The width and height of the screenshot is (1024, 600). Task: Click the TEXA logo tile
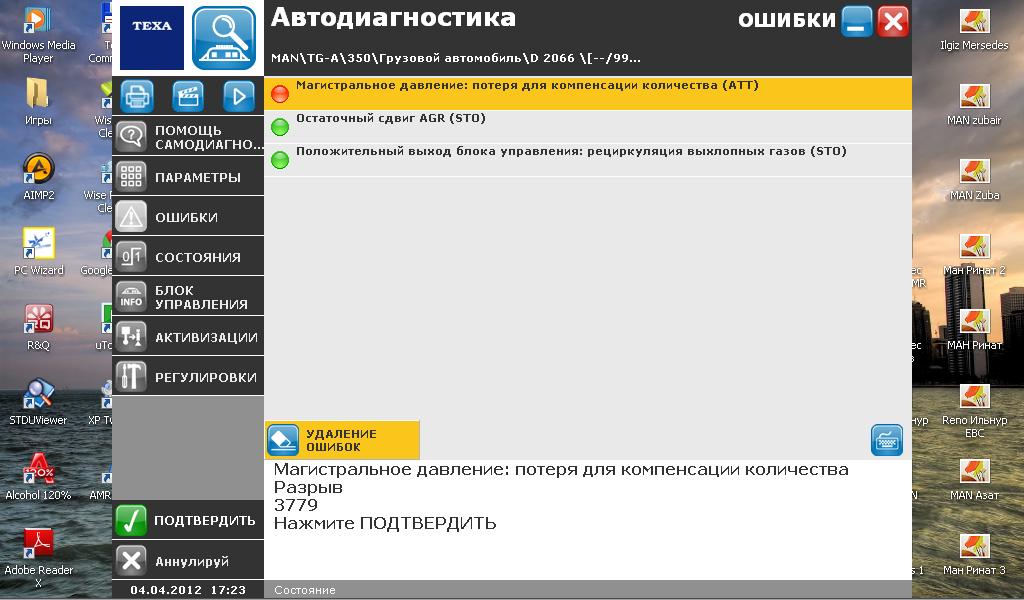(x=152, y=38)
